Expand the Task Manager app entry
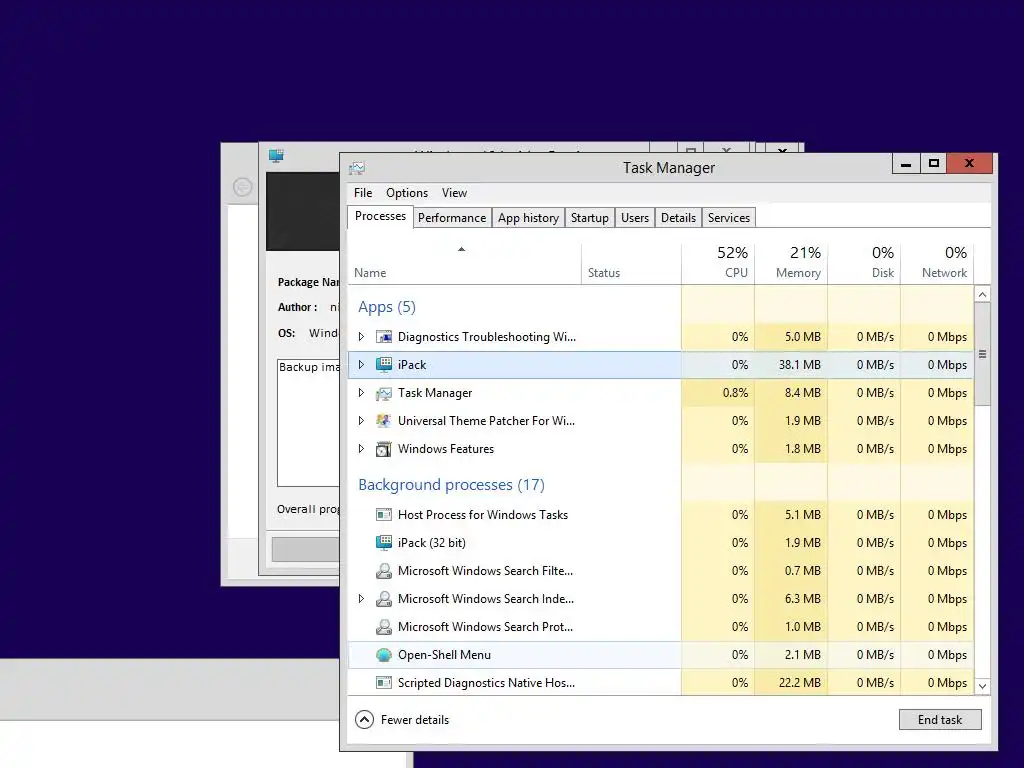 coord(361,393)
